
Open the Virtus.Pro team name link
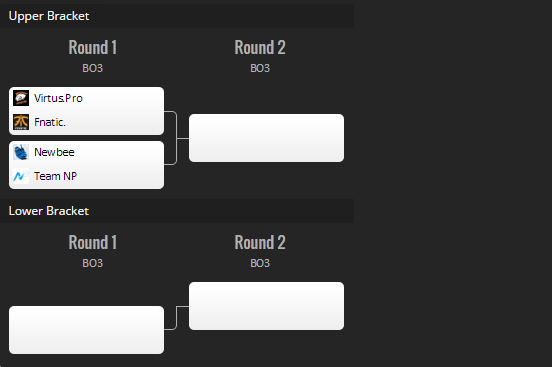pos(58,98)
